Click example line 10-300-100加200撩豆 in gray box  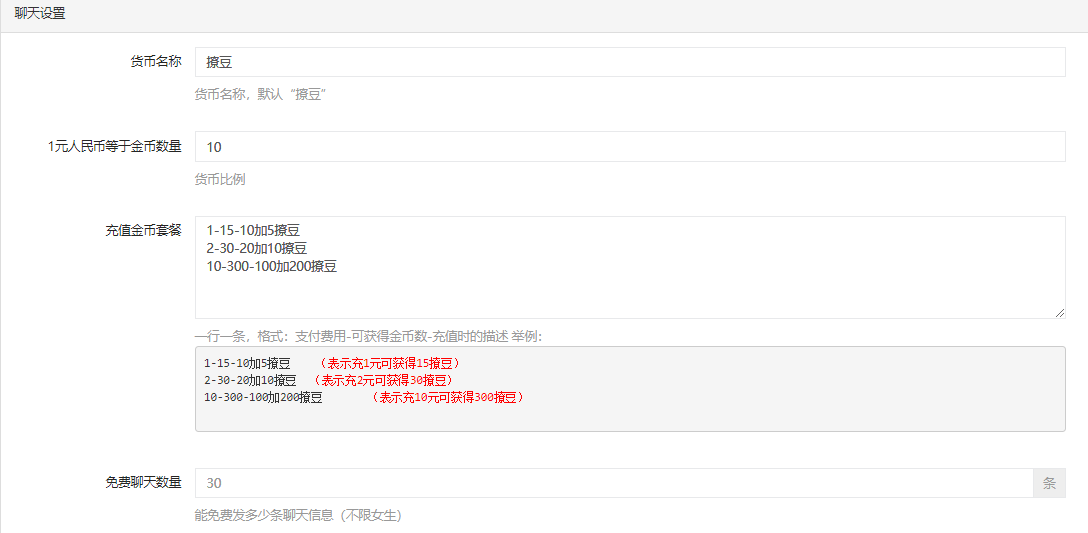point(264,398)
